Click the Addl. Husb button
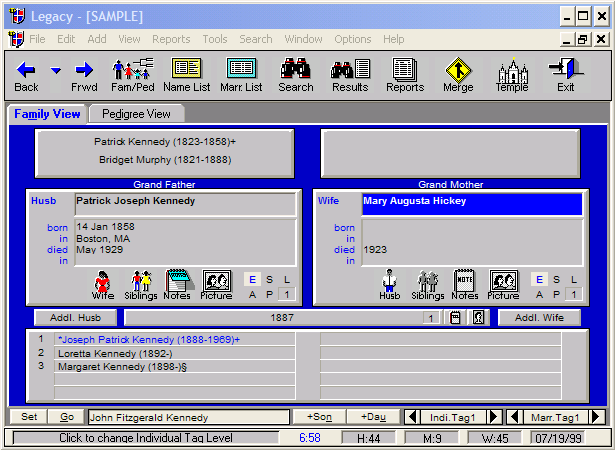 (75, 317)
